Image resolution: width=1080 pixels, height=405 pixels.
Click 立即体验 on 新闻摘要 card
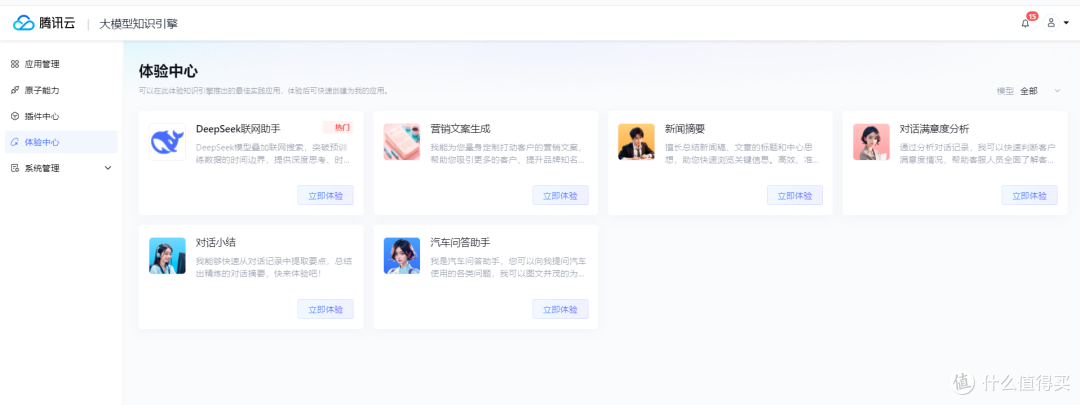coord(795,195)
